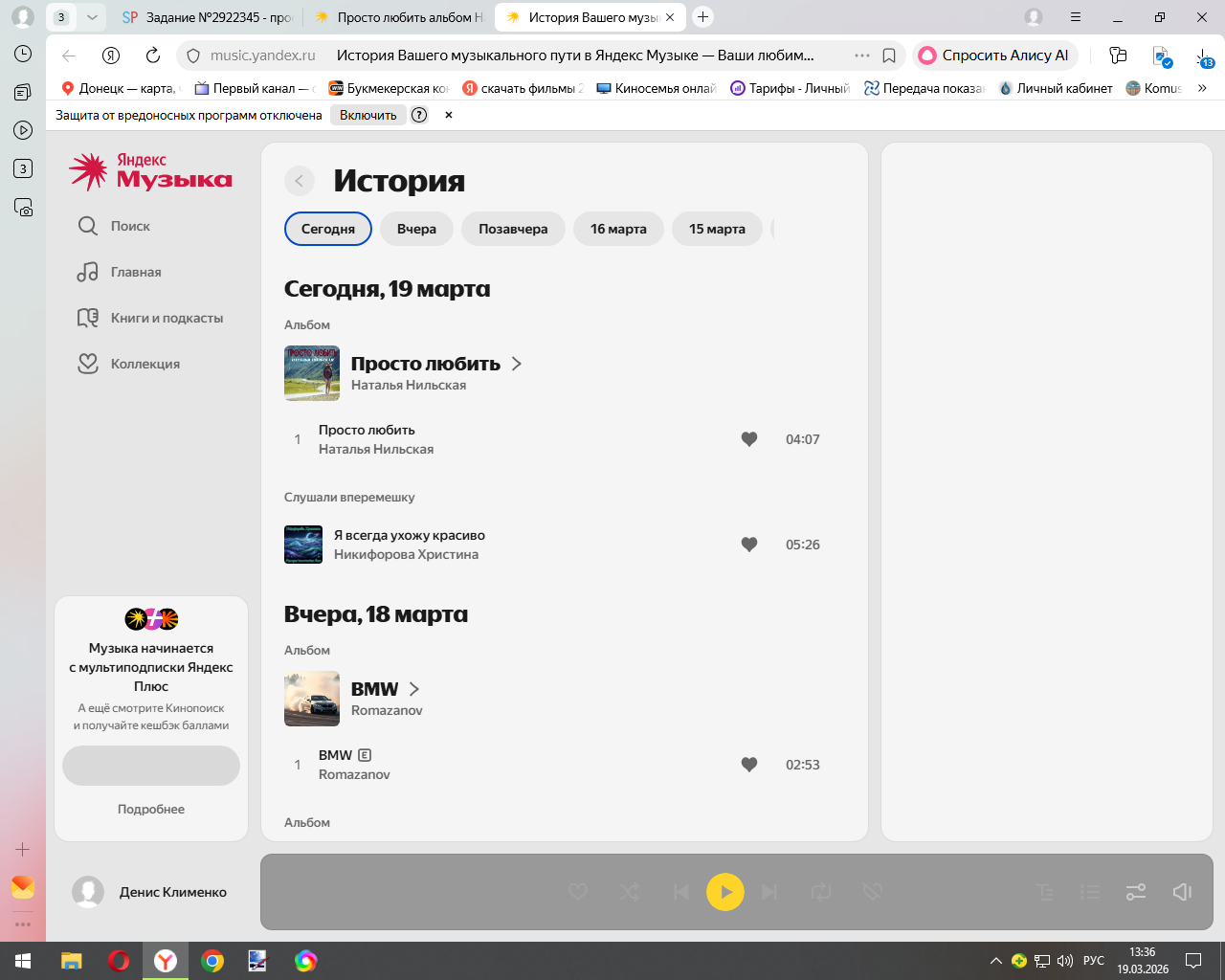
Task: Click Спросить Алису AI button
Action: (x=995, y=56)
